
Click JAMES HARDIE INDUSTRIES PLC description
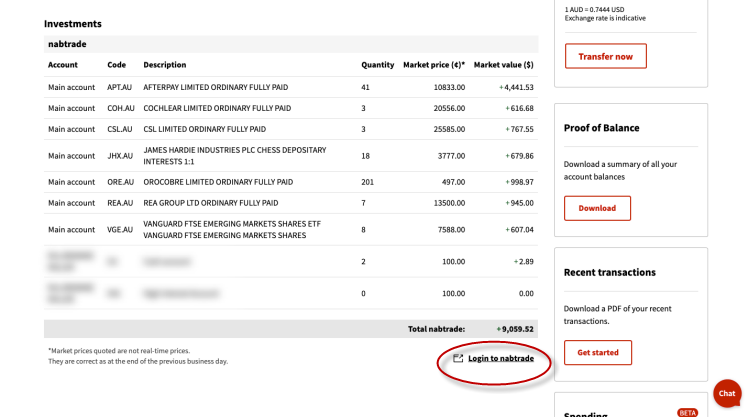235,156
